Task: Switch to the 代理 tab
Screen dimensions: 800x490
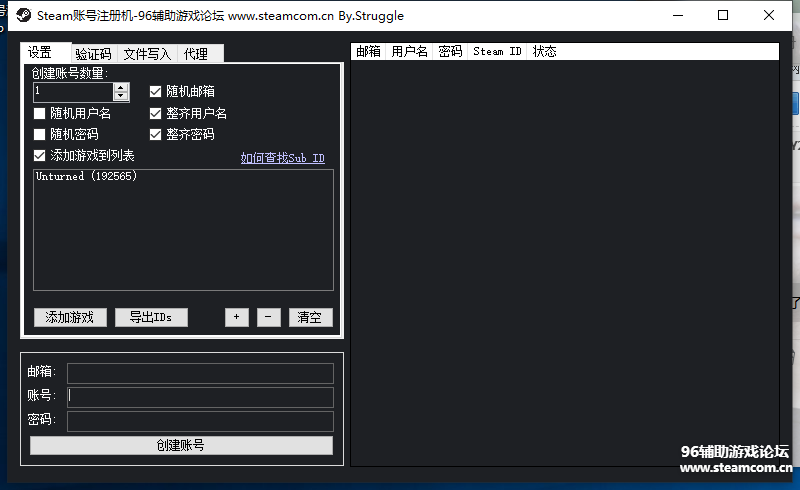Action: point(196,54)
